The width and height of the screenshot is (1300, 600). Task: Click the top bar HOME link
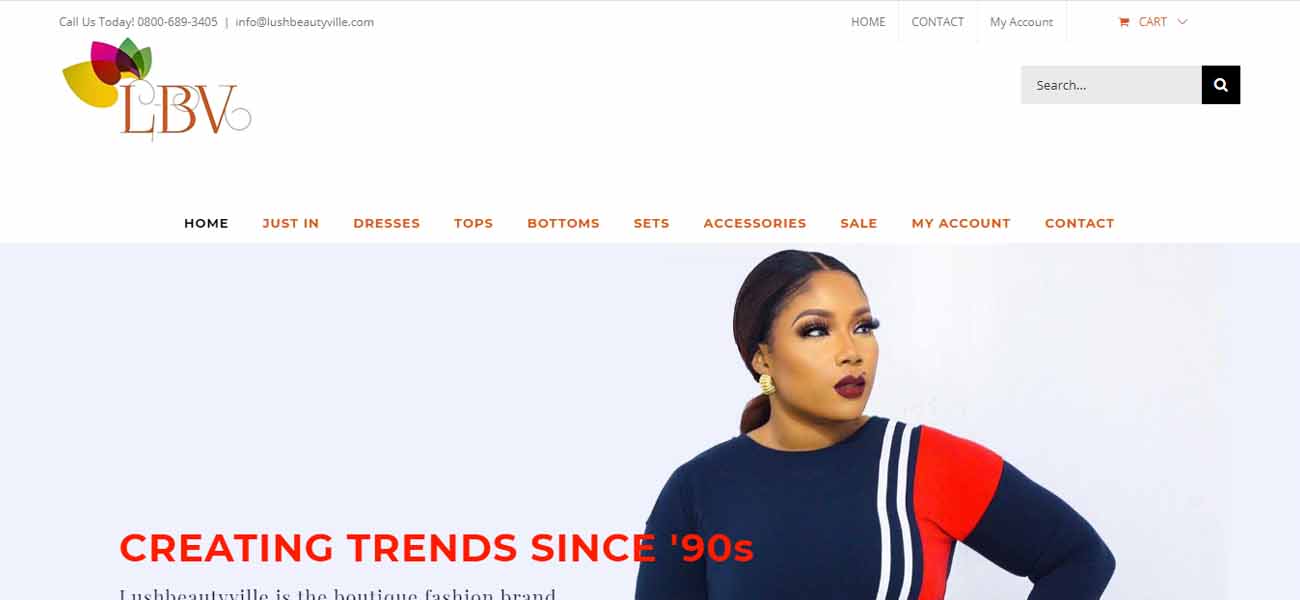[x=868, y=22]
